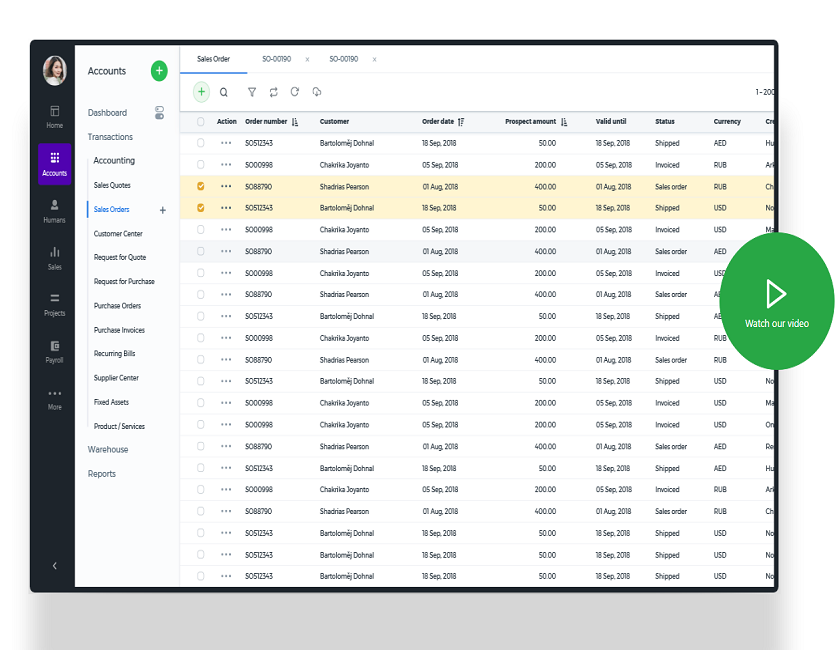Toggle the select-all checkbox in table header

coord(201,122)
